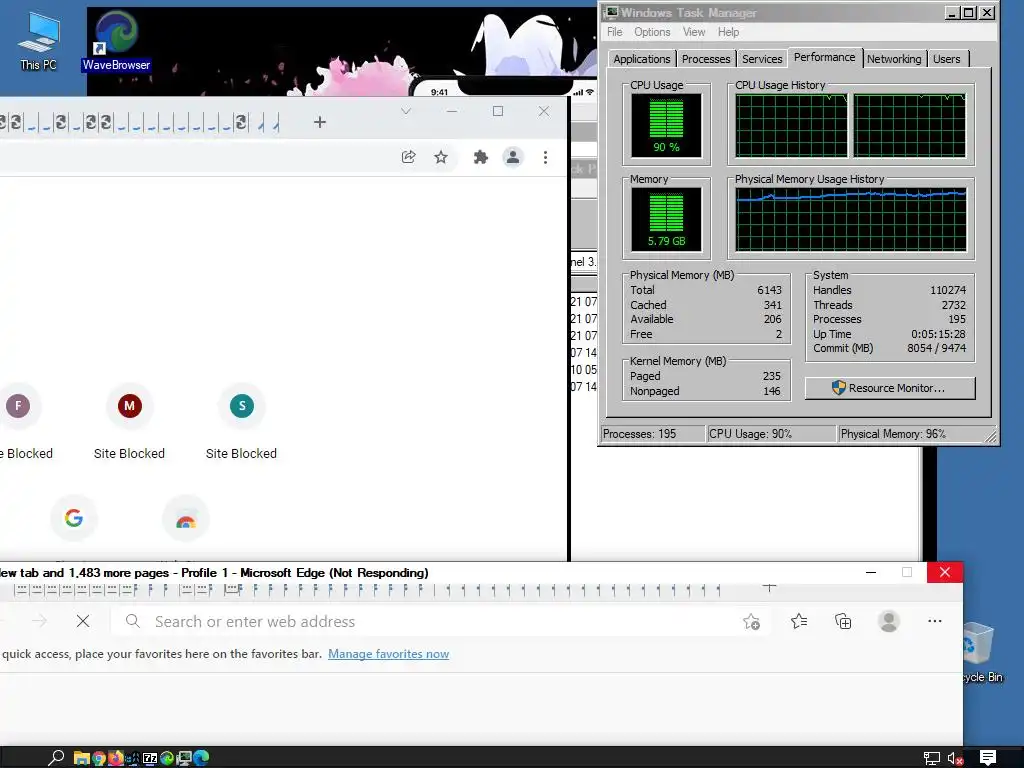Click the Memory 5.79 GB gauge
Image resolution: width=1024 pixels, height=768 pixels.
click(x=666, y=219)
